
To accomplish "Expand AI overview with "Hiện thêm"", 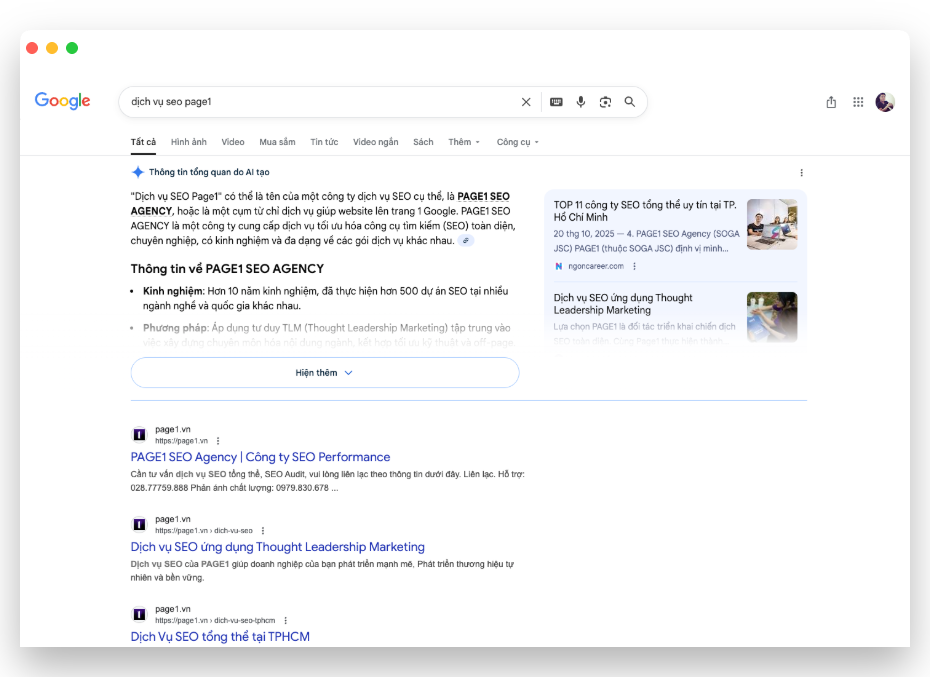I will pos(324,373).
